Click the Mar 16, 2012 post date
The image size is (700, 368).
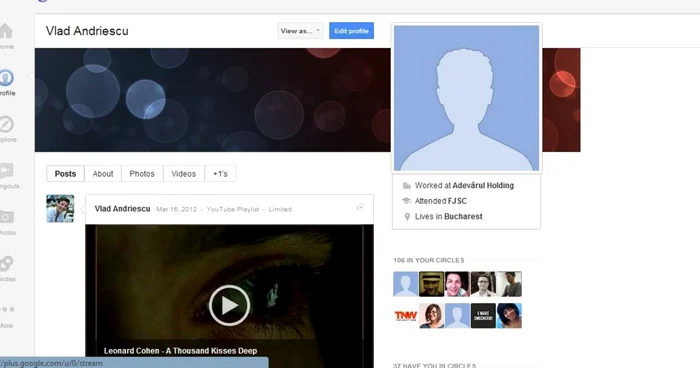[x=176, y=209]
